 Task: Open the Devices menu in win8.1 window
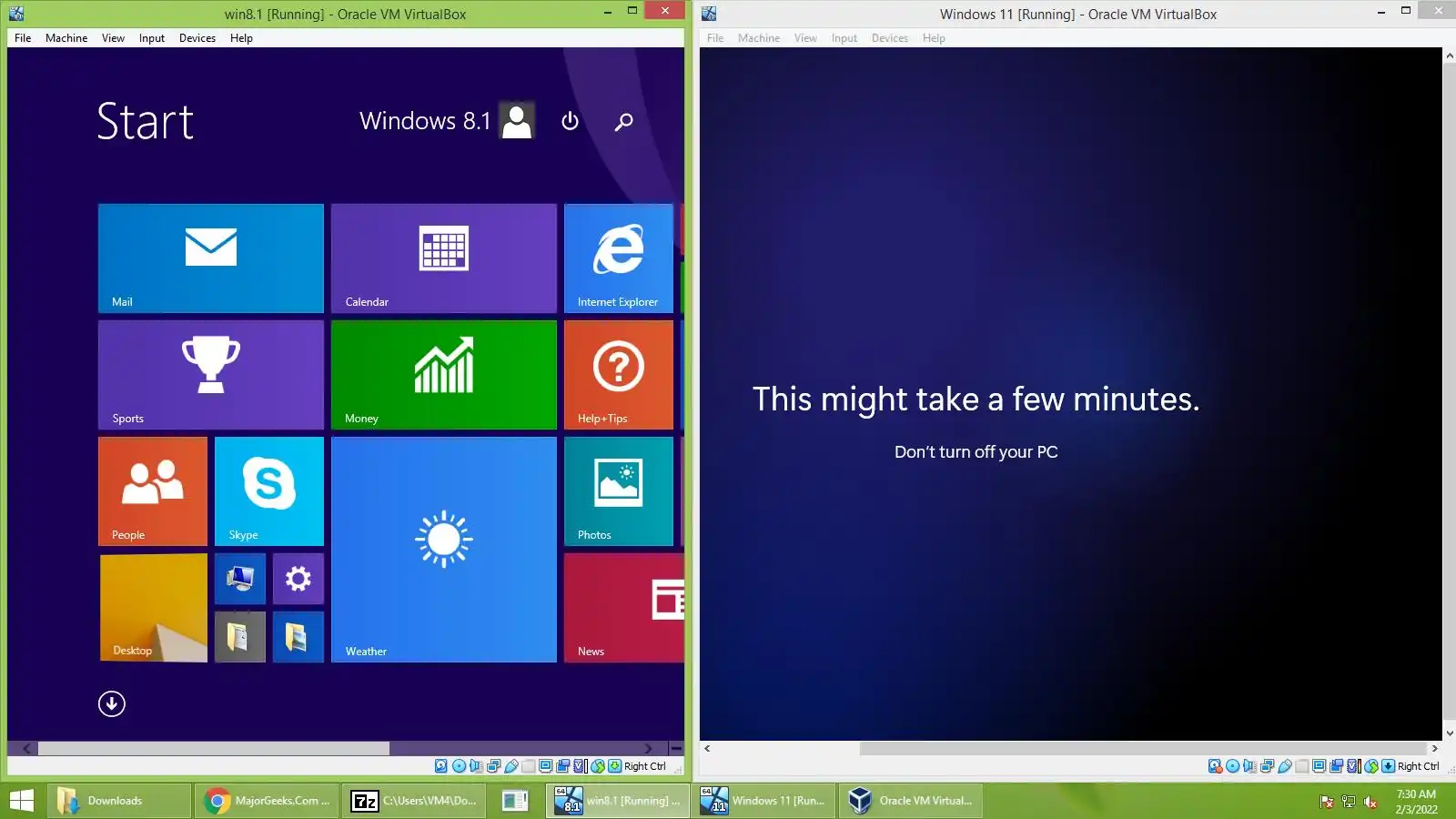click(x=197, y=38)
